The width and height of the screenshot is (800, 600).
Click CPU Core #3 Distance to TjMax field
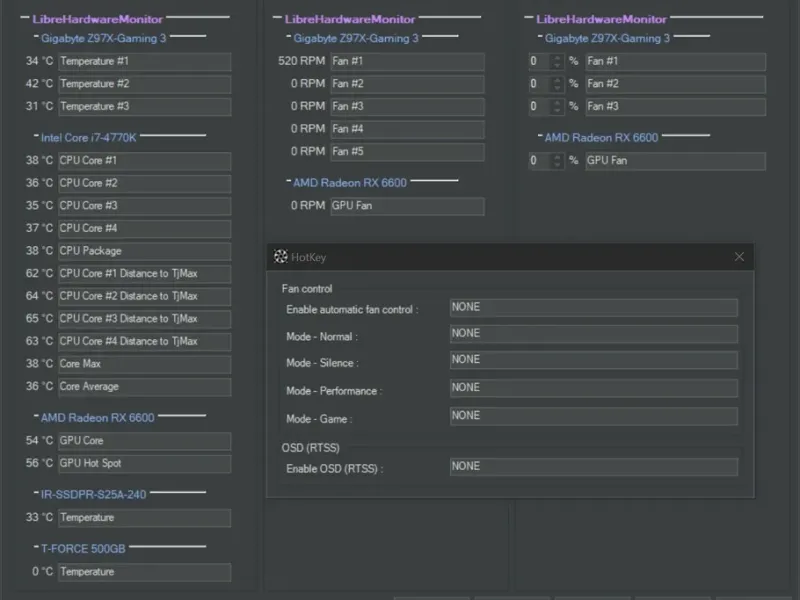(144, 319)
